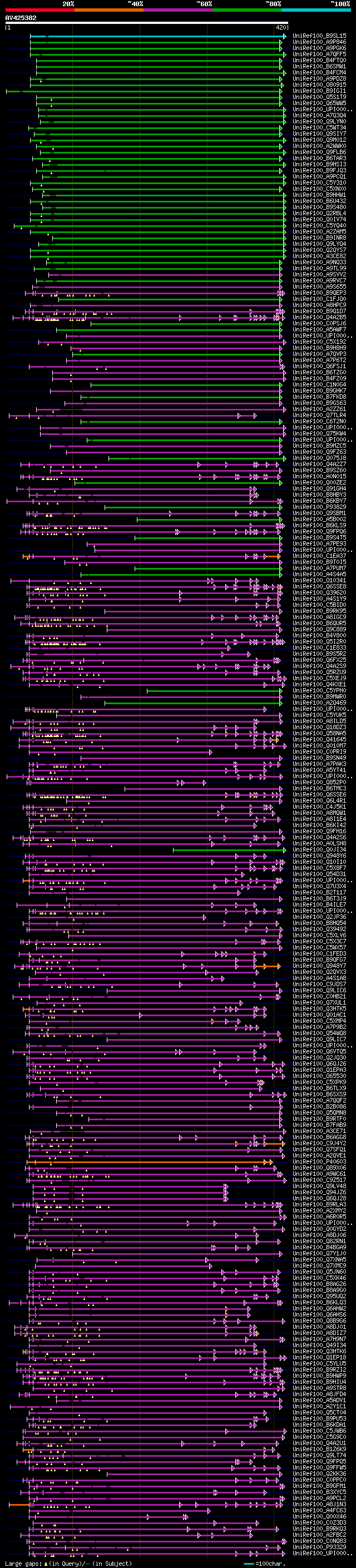
Task: Click the UniRef100_Q9LYN0 label
Action: coord(319,121)
